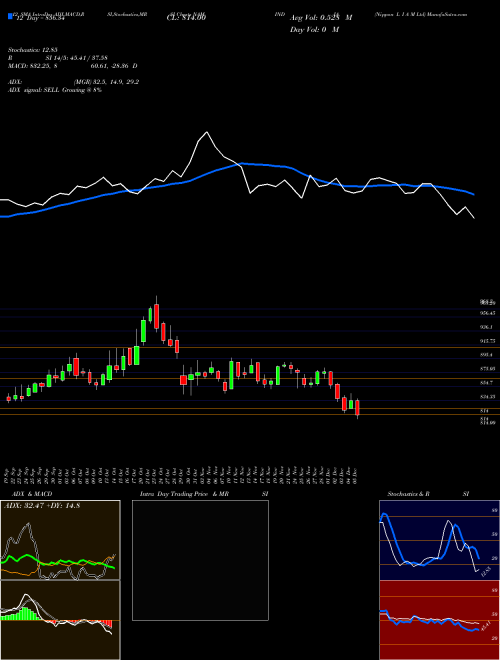Click the "Intra Day Trading Price" panel title

point(174,494)
